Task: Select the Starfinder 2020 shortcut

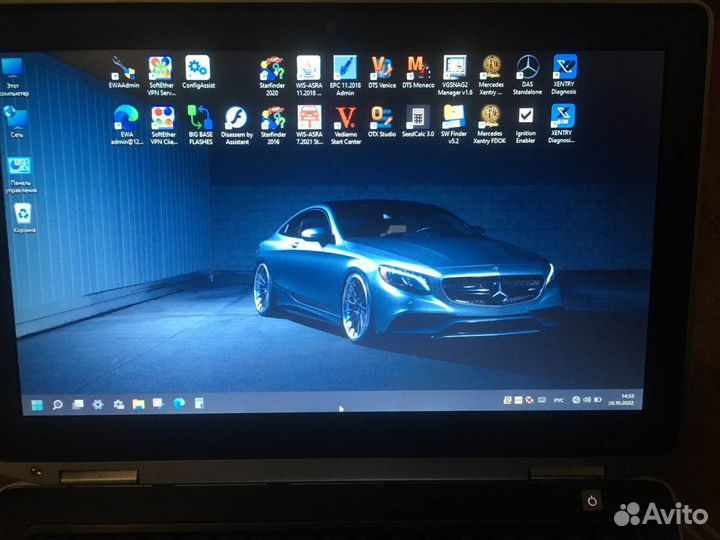Action: click(272, 76)
